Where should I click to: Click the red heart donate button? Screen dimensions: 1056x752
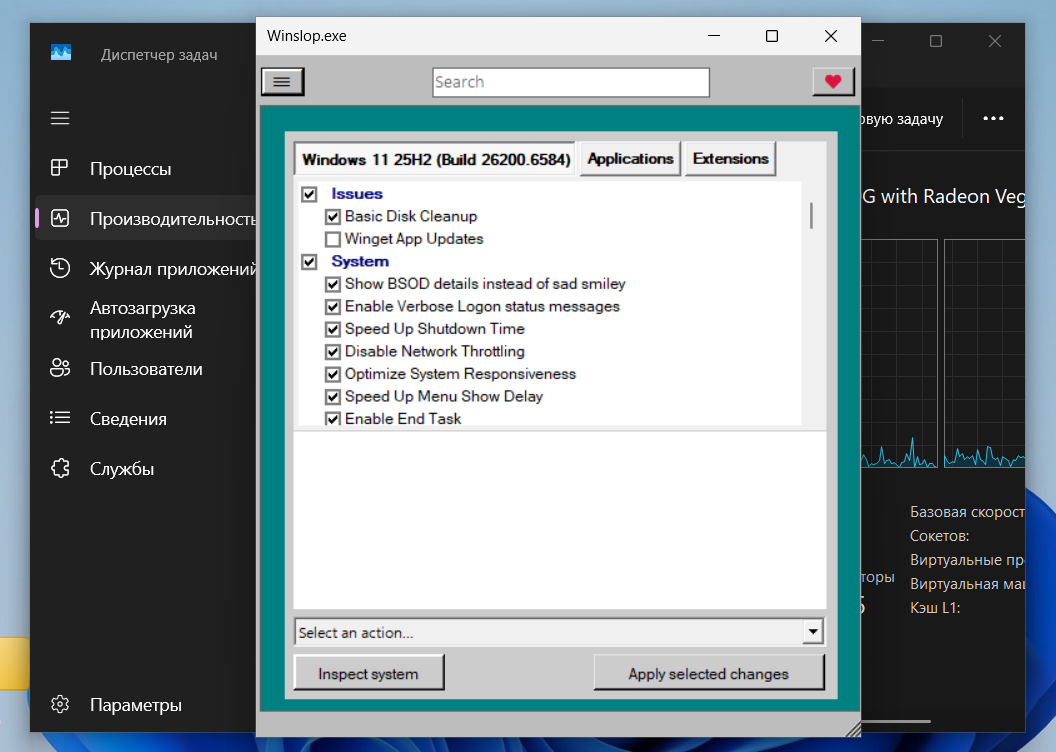click(x=833, y=81)
